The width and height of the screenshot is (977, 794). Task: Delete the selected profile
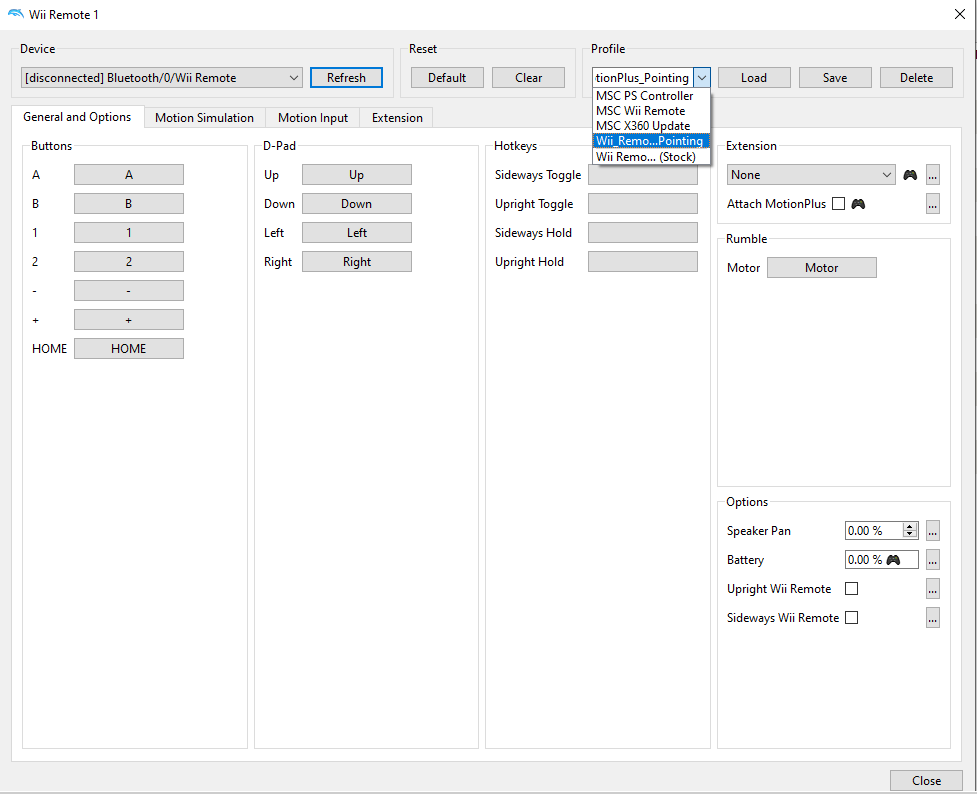click(x=917, y=78)
